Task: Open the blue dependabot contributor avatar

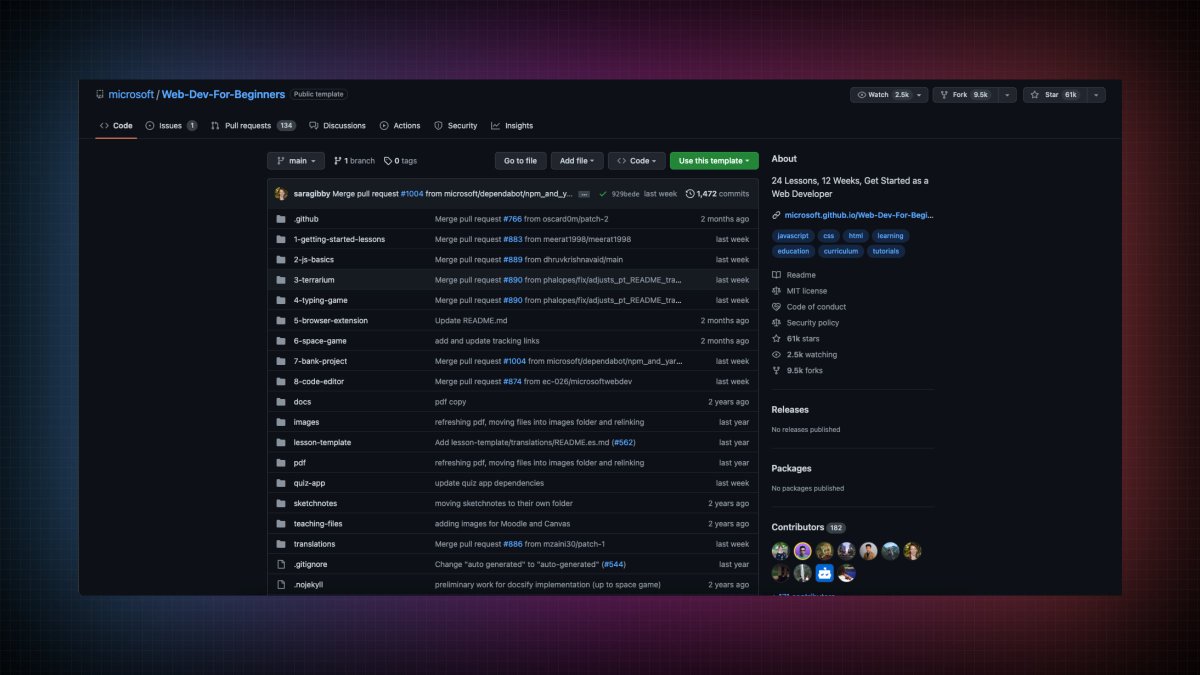Action: coord(825,573)
